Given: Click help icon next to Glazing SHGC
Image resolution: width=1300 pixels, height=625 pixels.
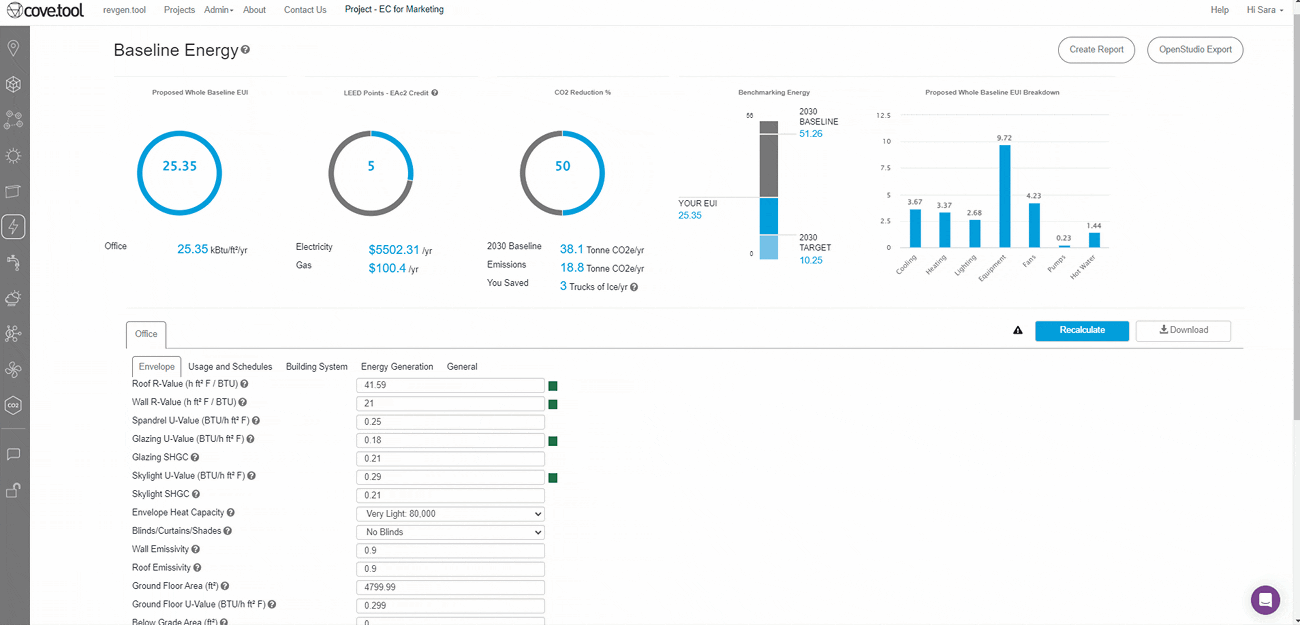Looking at the screenshot, I should pos(196,457).
